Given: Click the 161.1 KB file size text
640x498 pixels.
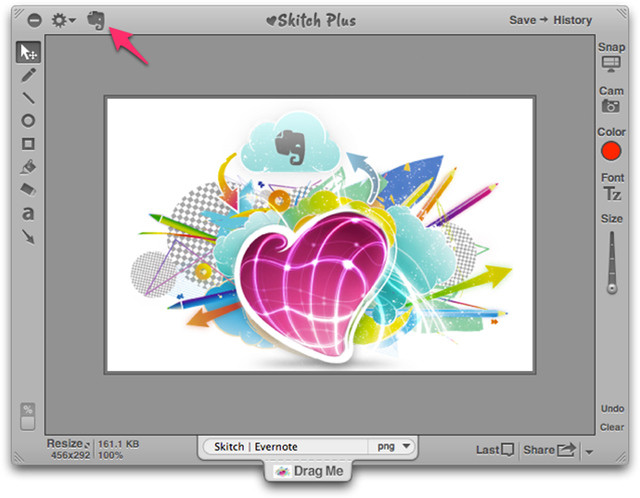Looking at the screenshot, I should [x=118, y=444].
